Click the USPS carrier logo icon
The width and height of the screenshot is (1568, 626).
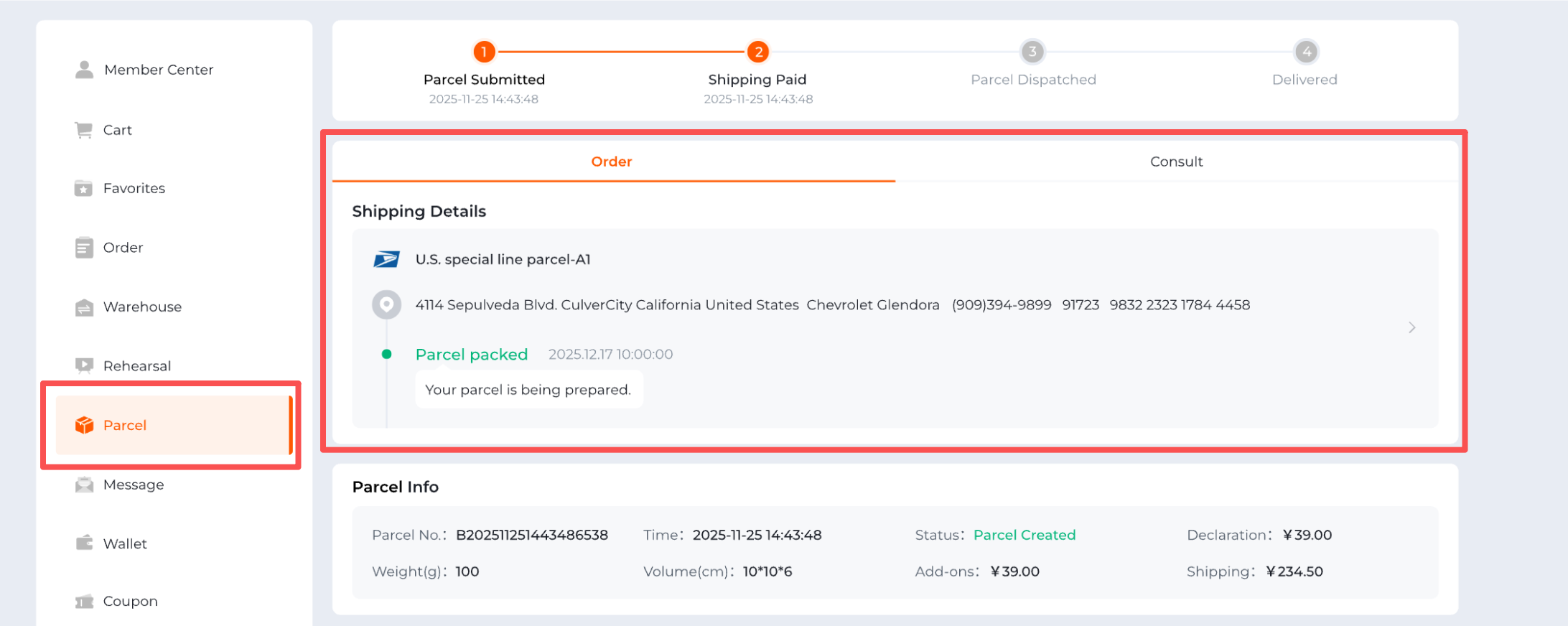click(x=386, y=259)
